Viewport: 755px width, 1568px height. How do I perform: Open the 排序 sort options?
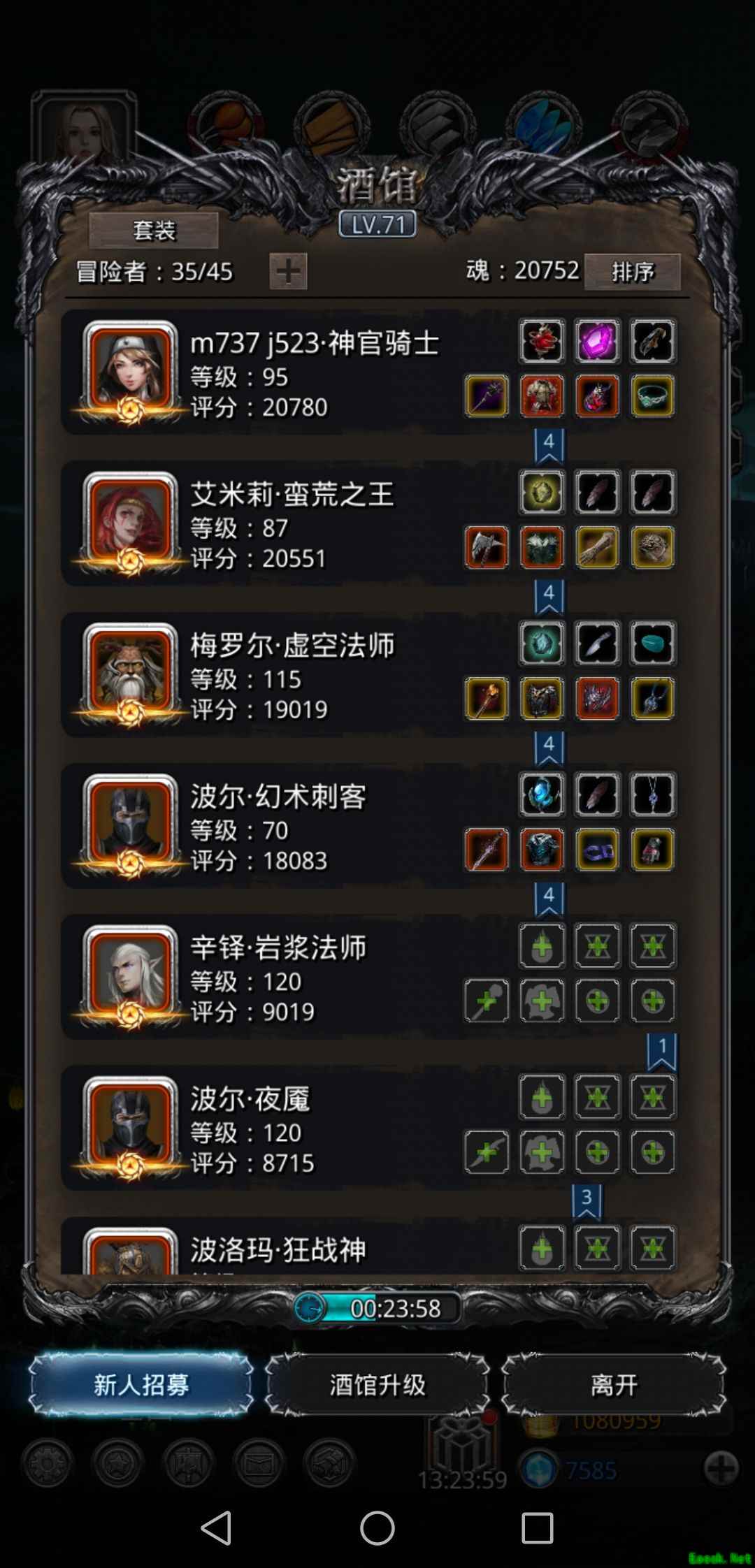(632, 271)
